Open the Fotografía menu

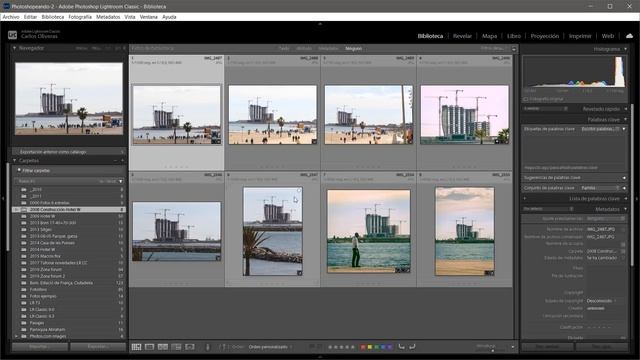point(80,17)
